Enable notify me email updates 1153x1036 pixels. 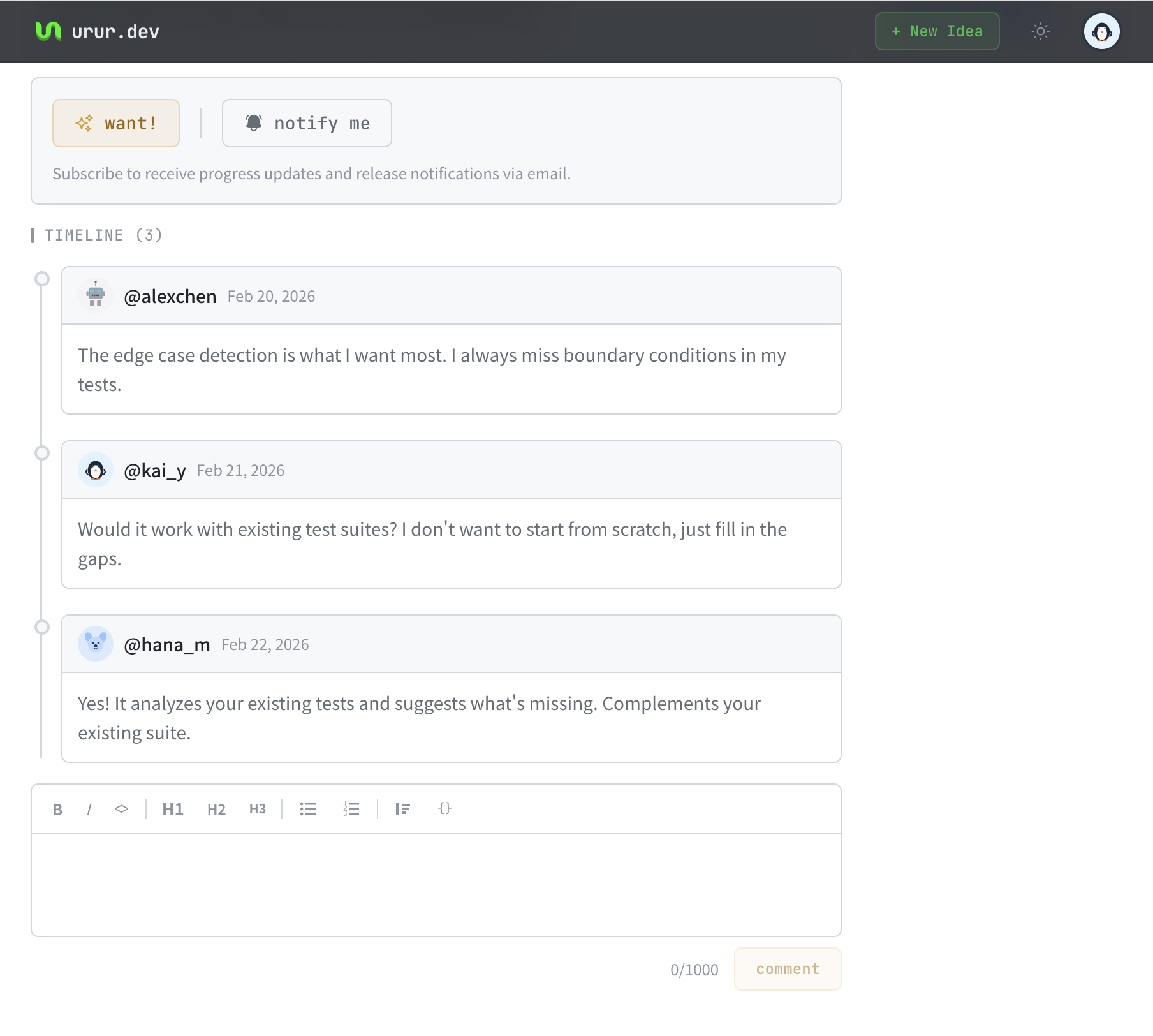pyautogui.click(x=307, y=123)
